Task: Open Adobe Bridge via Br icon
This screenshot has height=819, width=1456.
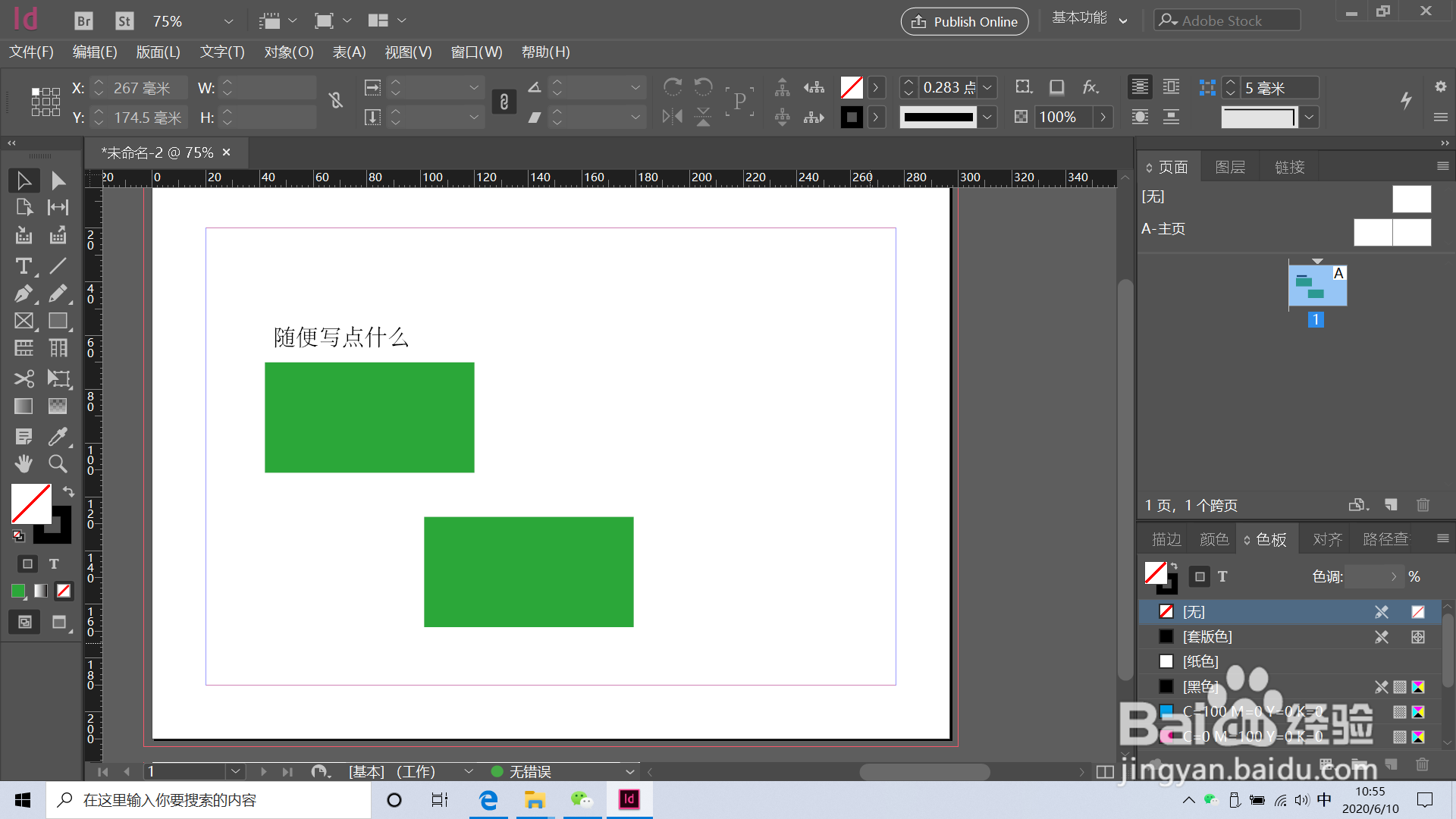Action: (x=84, y=21)
